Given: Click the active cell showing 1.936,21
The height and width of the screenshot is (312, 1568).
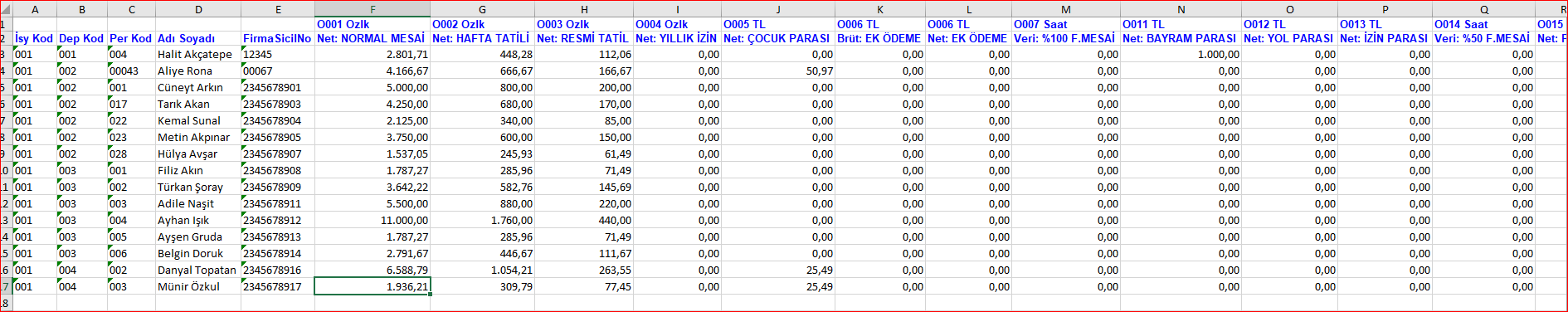Looking at the screenshot, I should pos(373,286).
